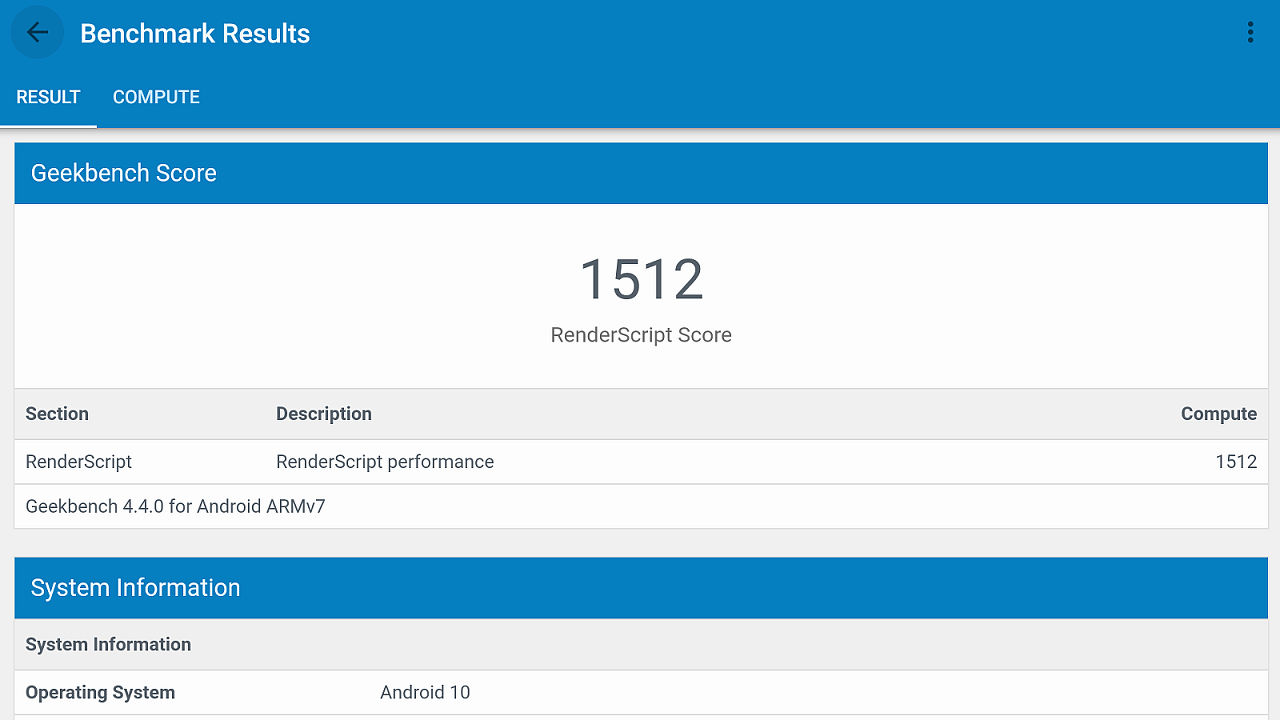
Task: Click the Android 10 value
Action: (x=425, y=692)
